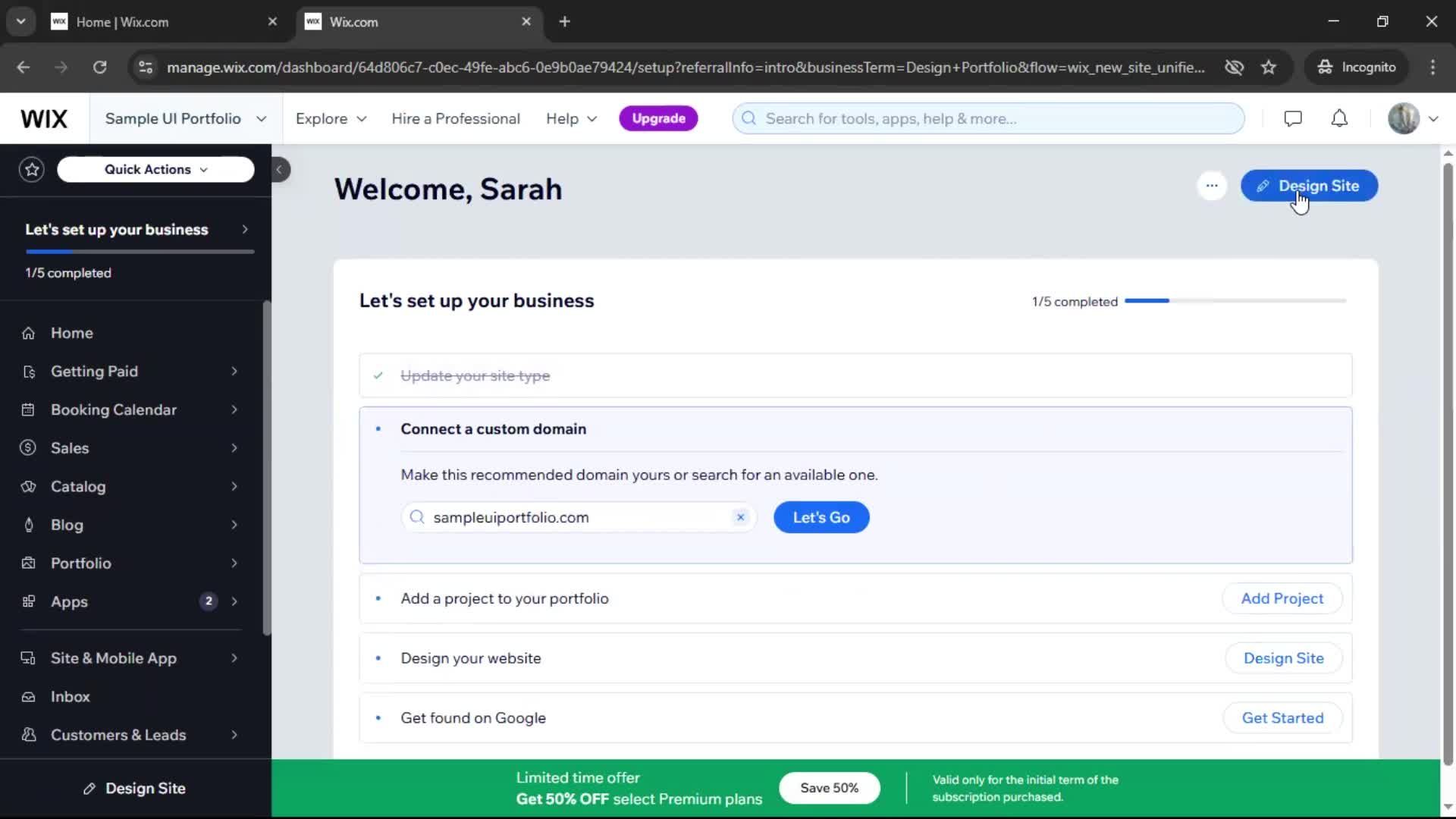Viewport: 1456px width, 819px height.
Task: Expand the account menu chevron
Action: click(x=1433, y=118)
